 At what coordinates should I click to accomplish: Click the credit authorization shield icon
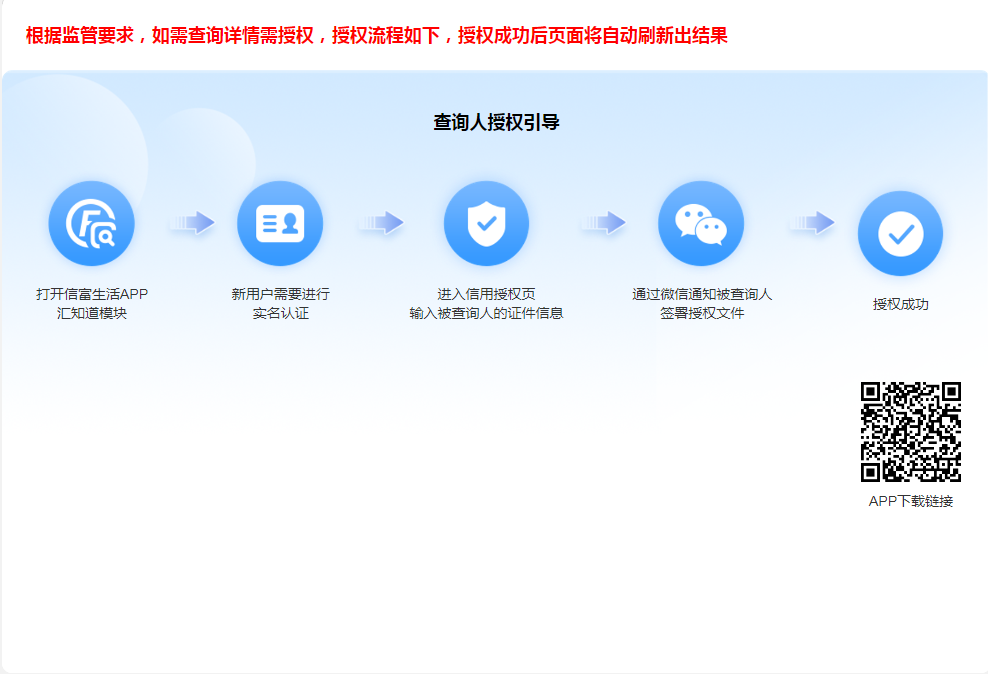[486, 224]
